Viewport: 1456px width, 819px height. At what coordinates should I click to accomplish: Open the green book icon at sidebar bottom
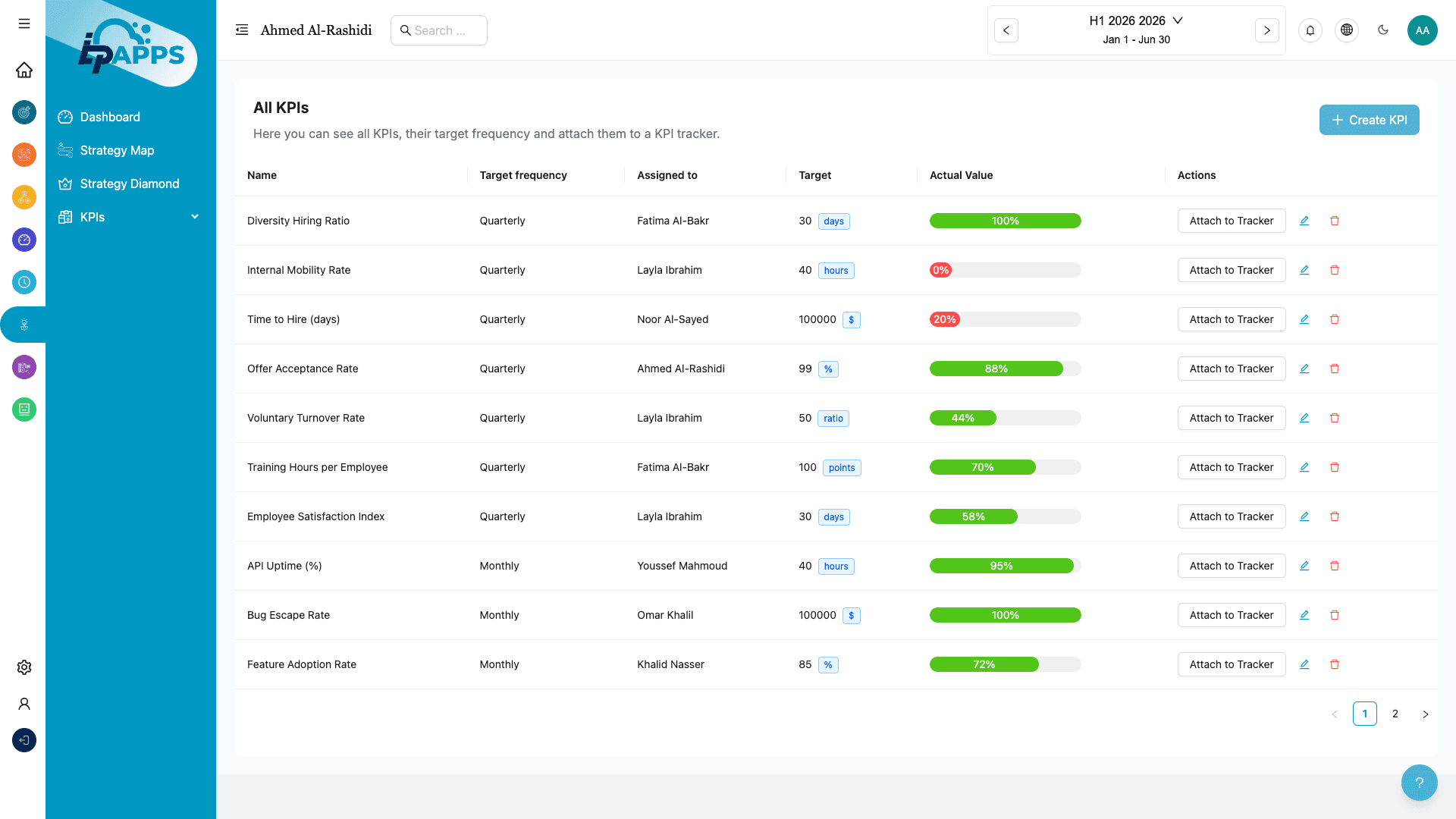(24, 409)
